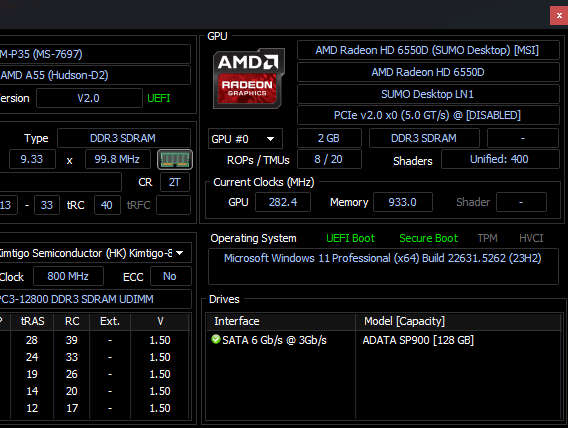This screenshot has width=568, height=428.
Task: Click the HVCI indicator
Action: 531,238
